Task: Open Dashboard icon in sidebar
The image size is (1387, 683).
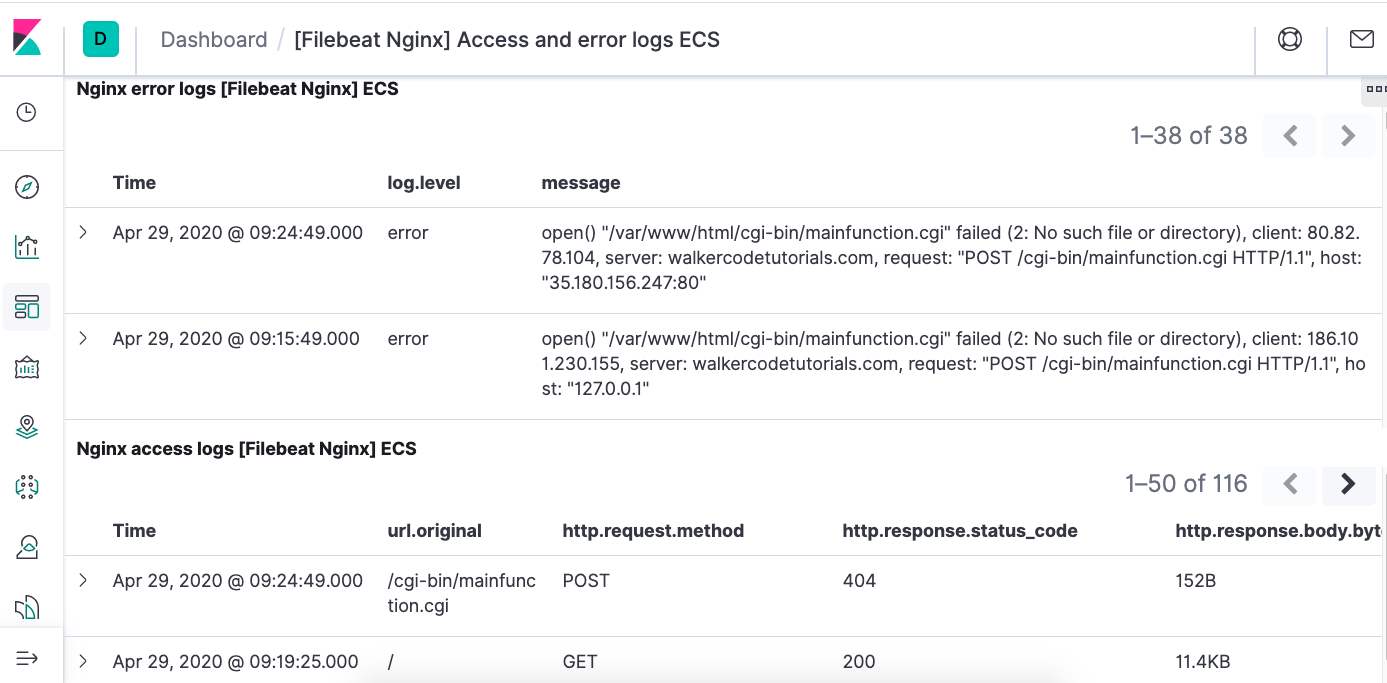Action: [27, 307]
